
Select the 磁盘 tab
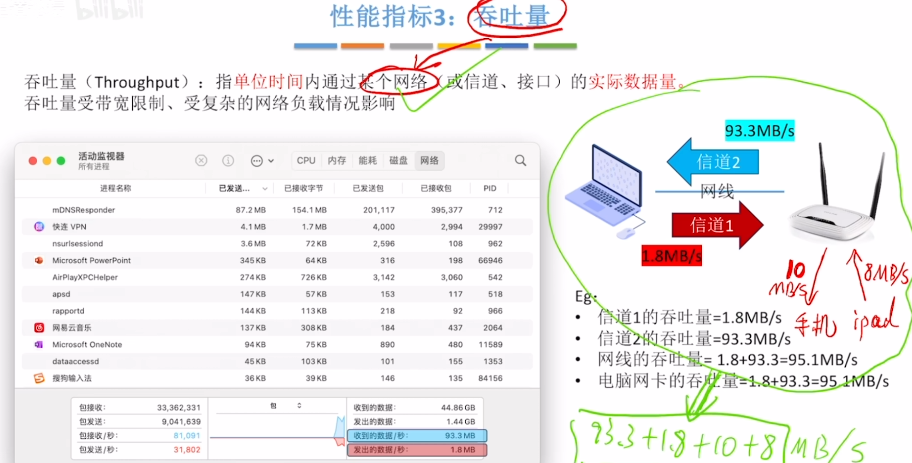(398, 160)
